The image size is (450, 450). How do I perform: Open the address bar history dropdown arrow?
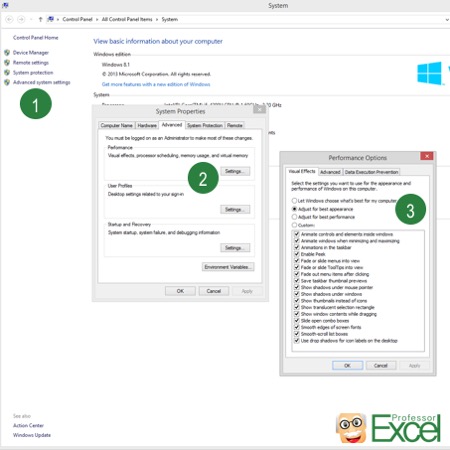(x=447, y=20)
